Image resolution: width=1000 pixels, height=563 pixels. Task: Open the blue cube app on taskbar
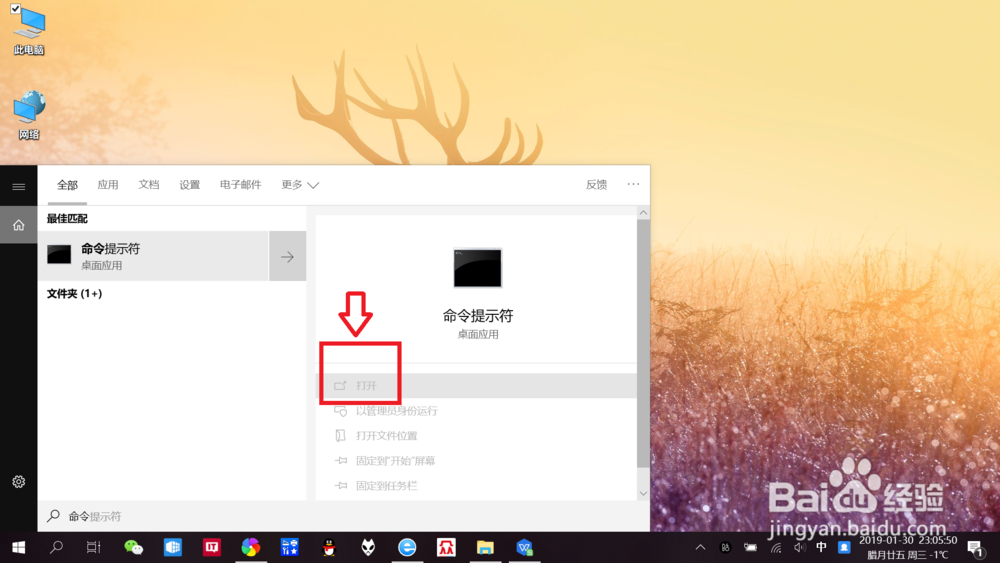[x=173, y=547]
